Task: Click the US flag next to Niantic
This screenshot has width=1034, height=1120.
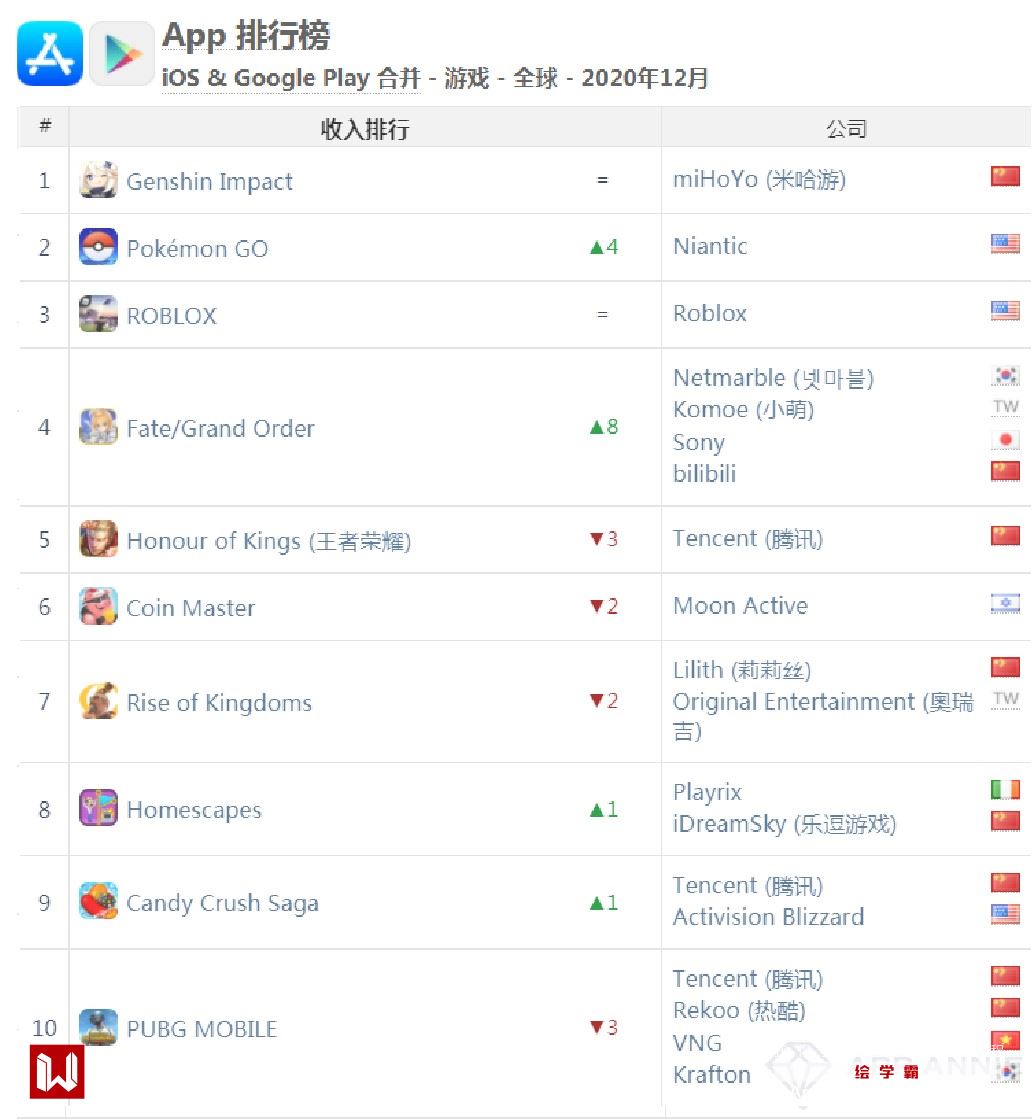Action: tap(1005, 244)
